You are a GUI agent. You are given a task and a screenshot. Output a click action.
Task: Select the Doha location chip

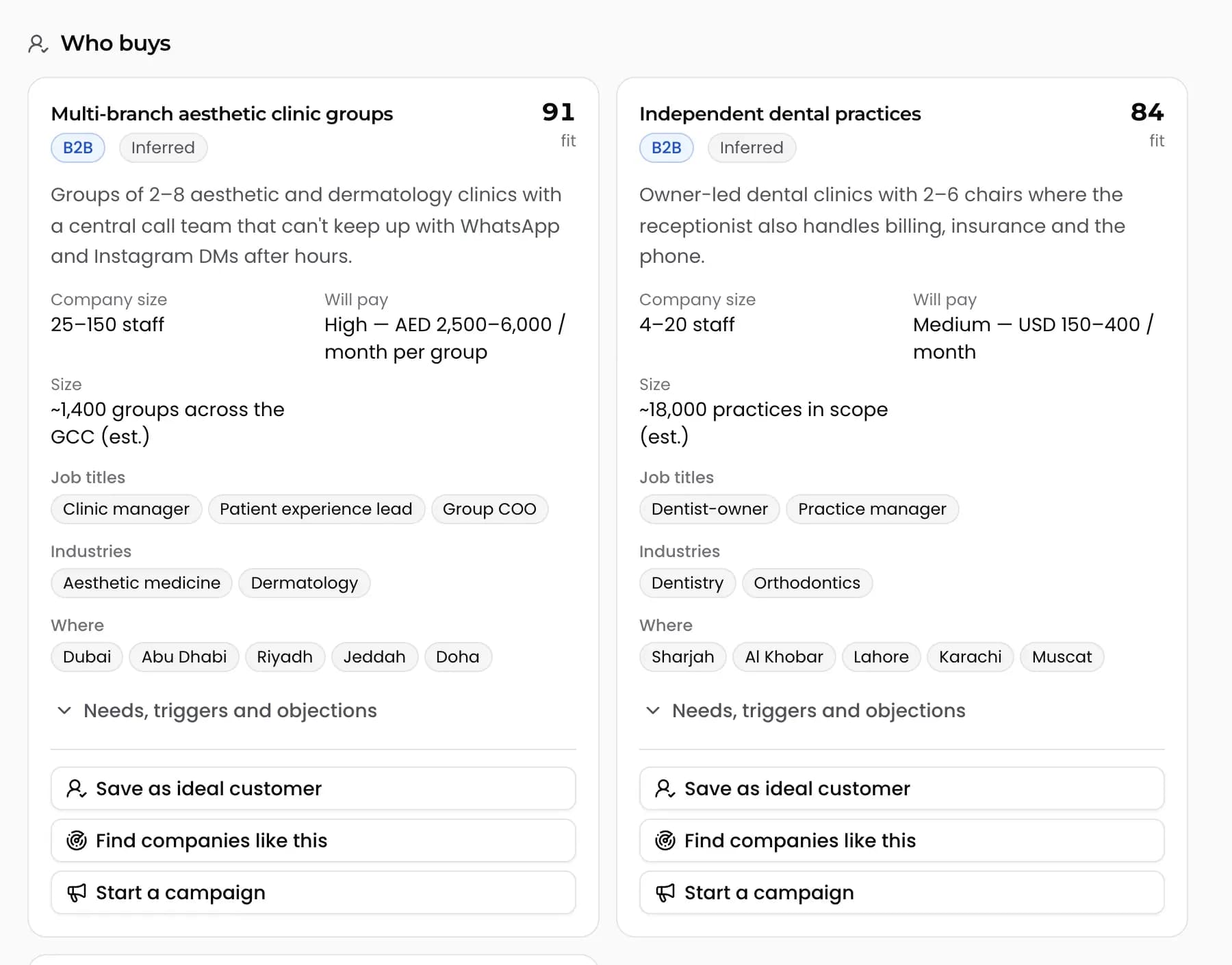point(458,657)
